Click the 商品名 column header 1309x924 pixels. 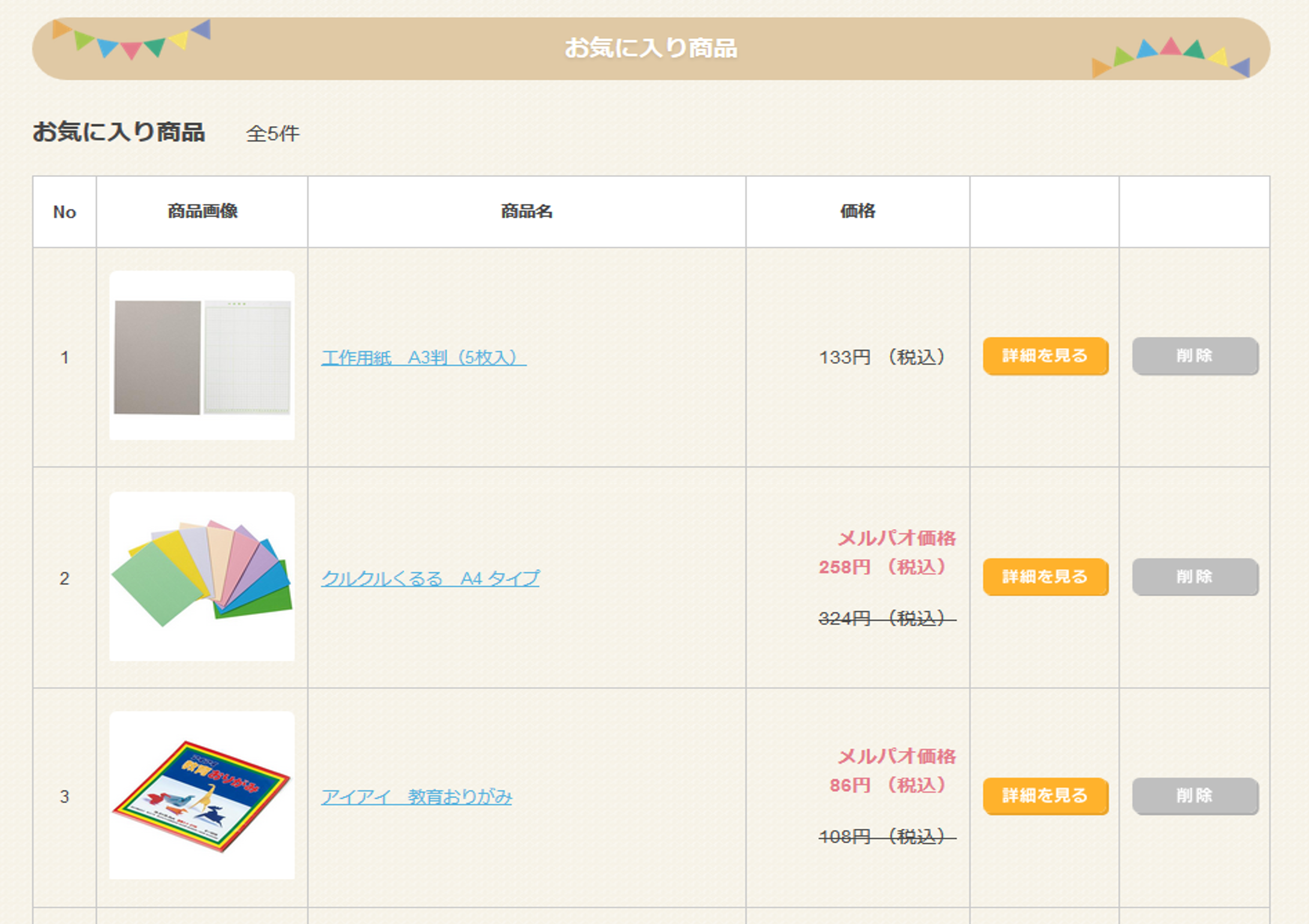pos(526,211)
